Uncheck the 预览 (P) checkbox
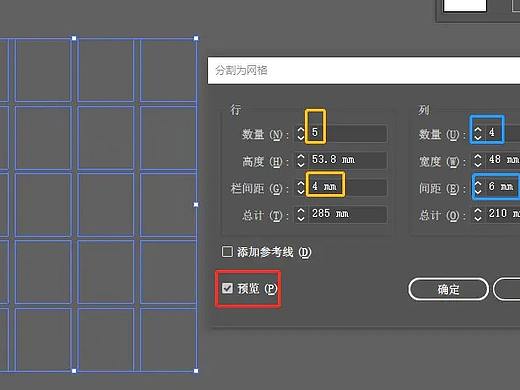 227,288
